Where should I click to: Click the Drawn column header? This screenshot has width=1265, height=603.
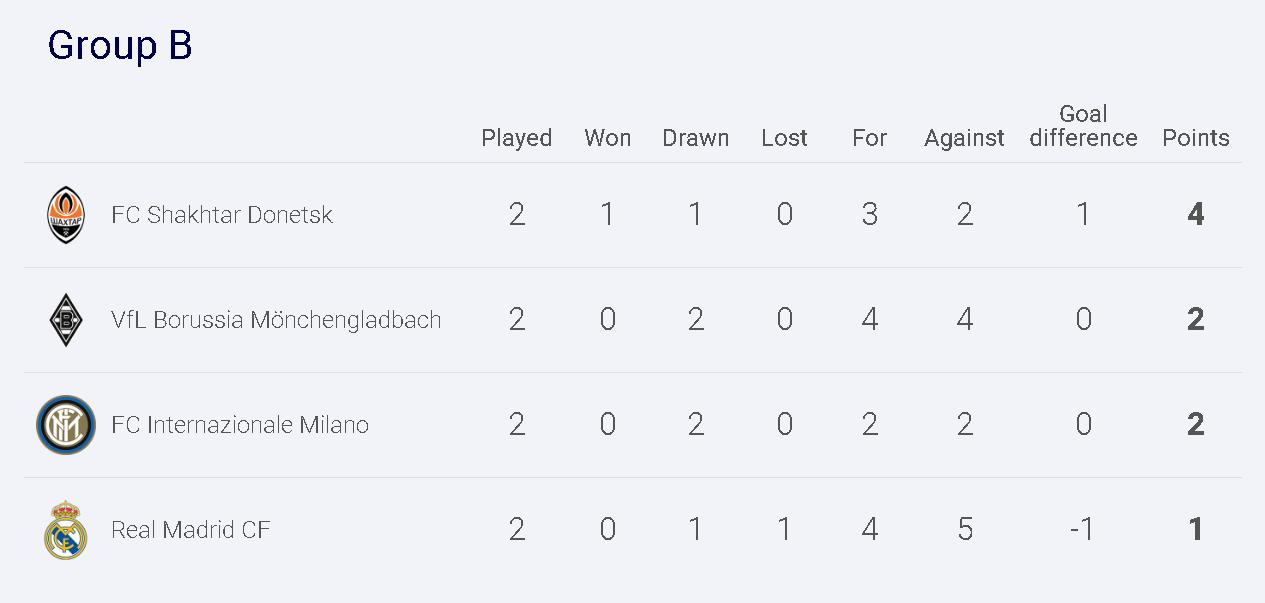click(696, 138)
